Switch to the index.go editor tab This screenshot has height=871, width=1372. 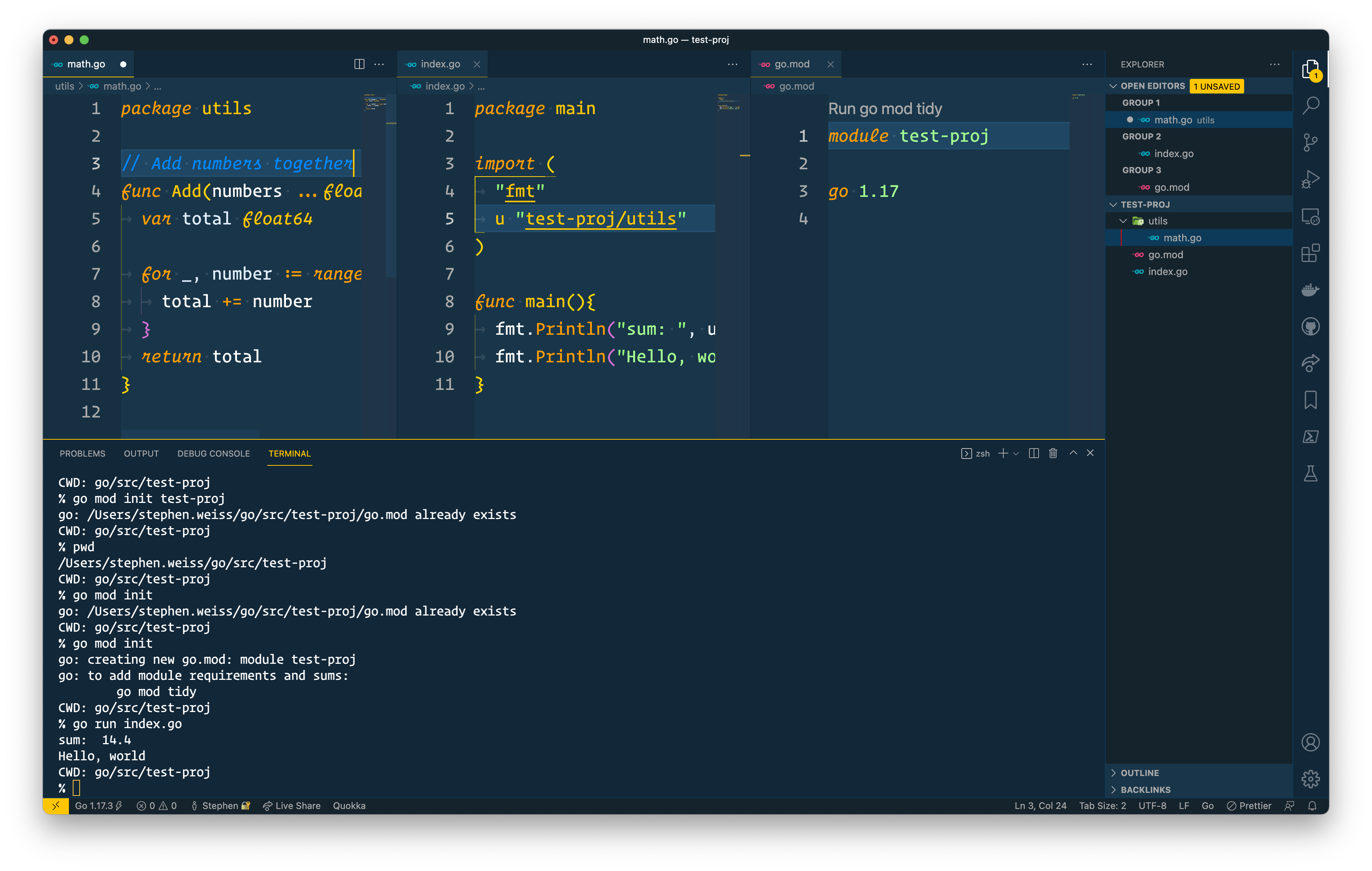click(x=442, y=64)
